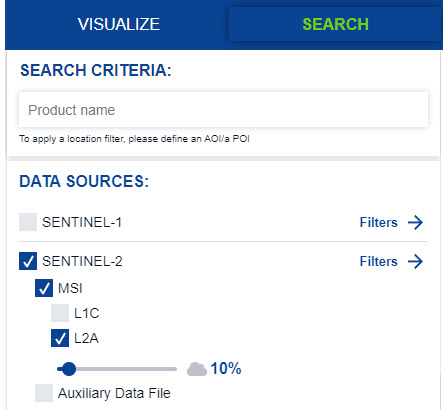Open Sentinel-2 filters arrow icon
Image resolution: width=443 pixels, height=410 pixels.
click(415, 261)
